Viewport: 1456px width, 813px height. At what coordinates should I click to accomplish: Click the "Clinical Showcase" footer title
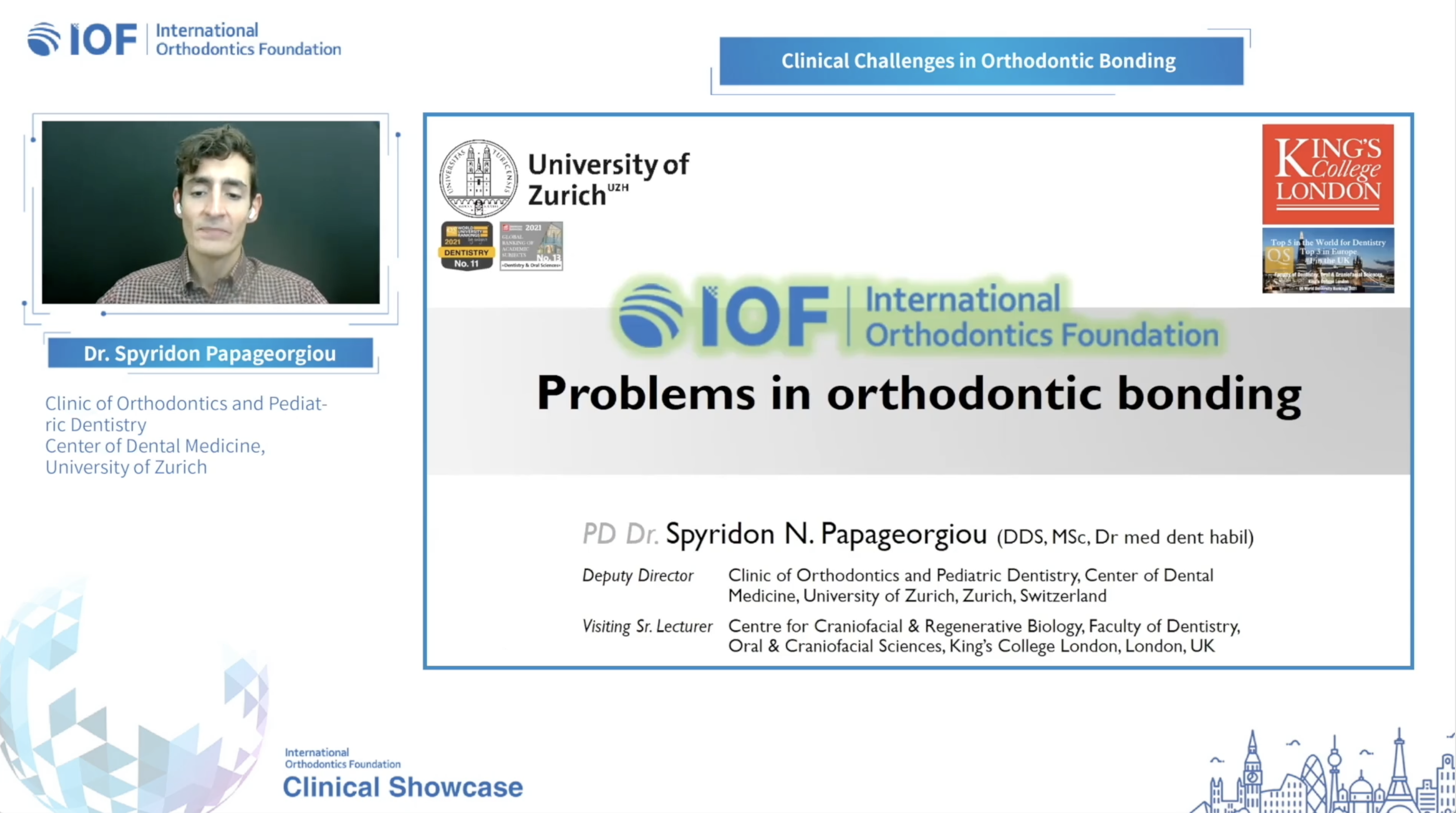click(x=403, y=787)
